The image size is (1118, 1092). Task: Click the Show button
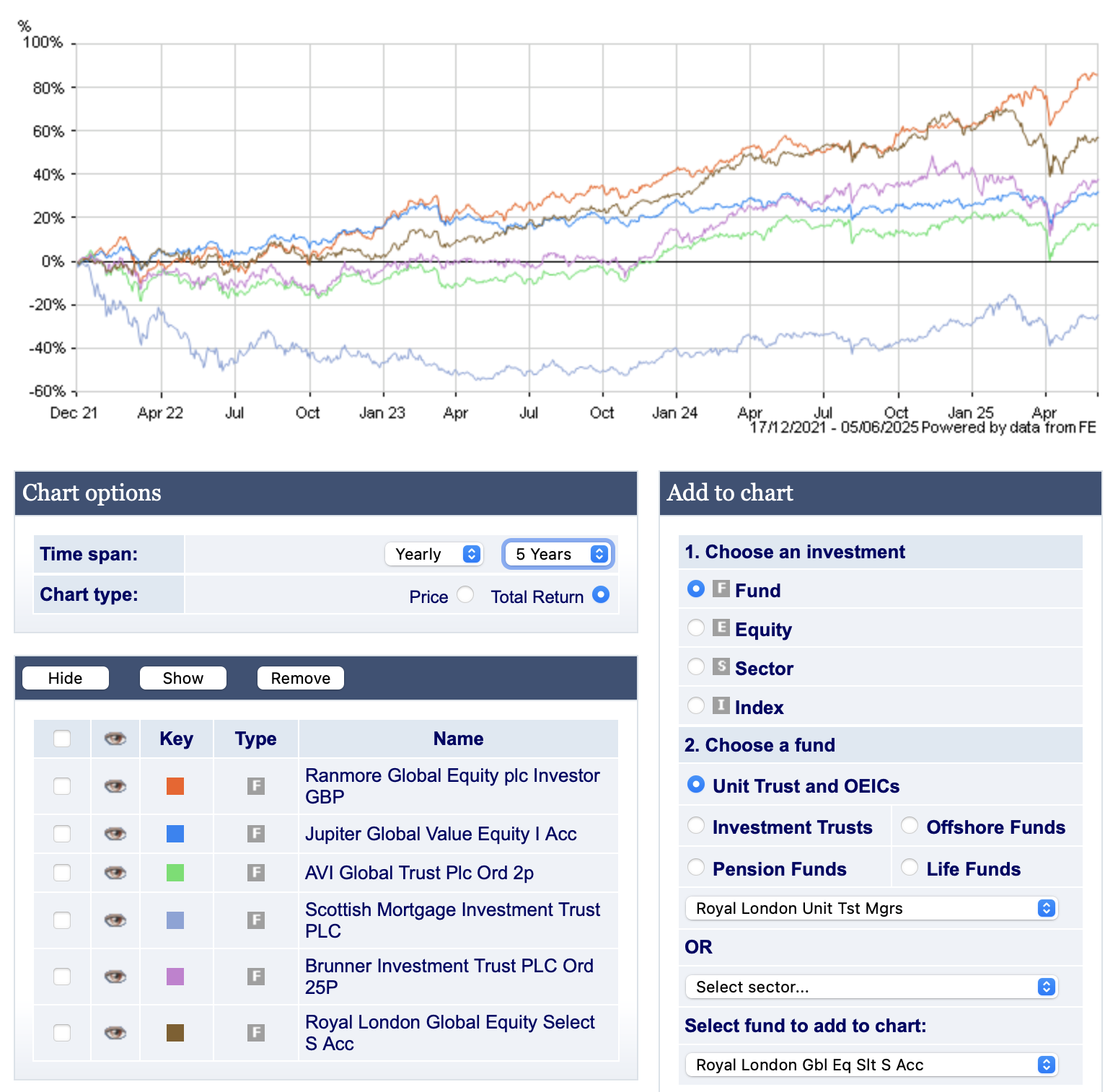click(183, 678)
